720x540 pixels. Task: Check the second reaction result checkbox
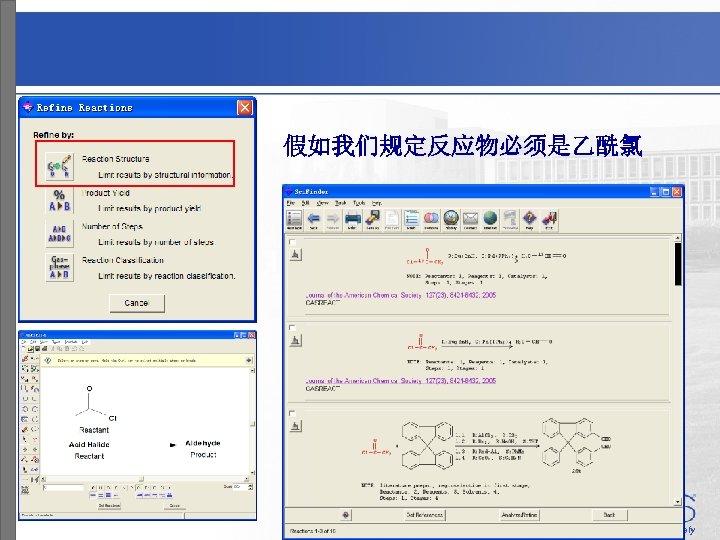coord(292,327)
